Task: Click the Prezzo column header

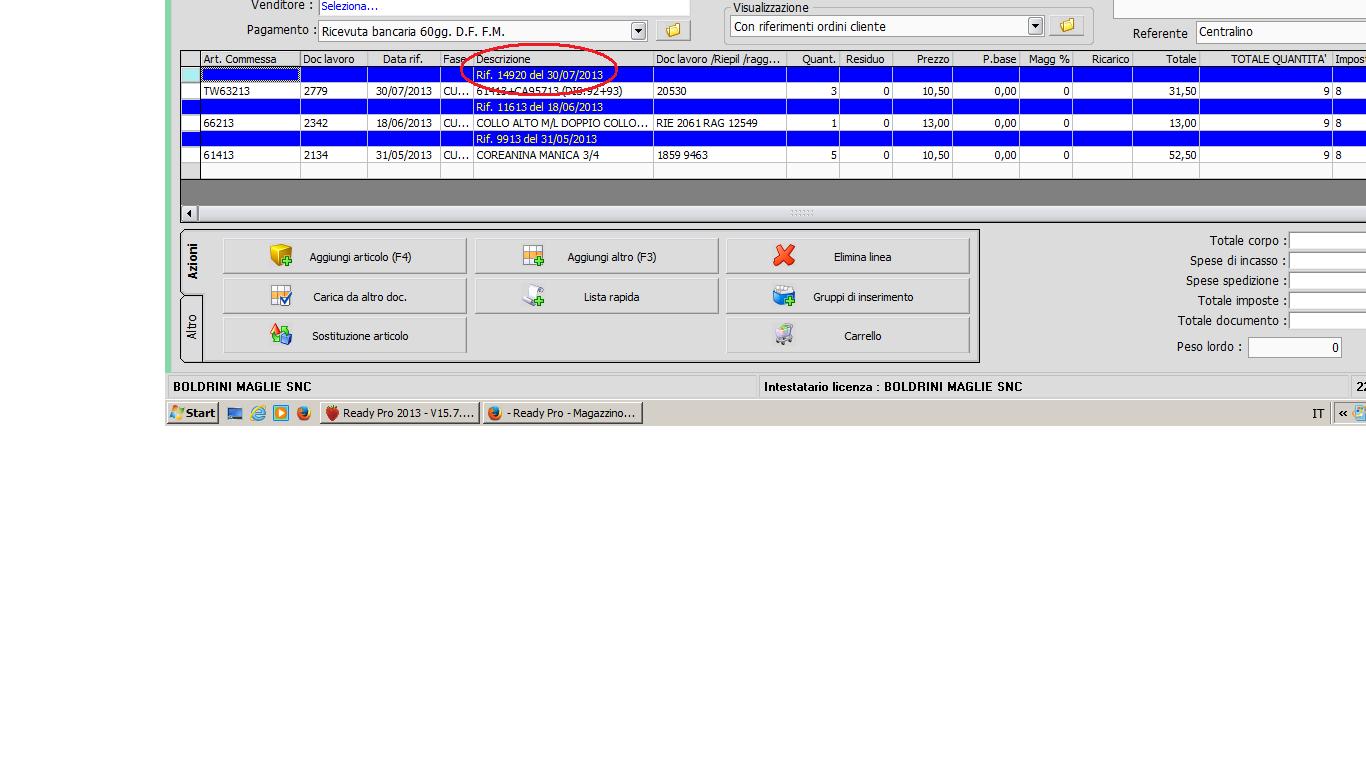Action: [x=923, y=59]
